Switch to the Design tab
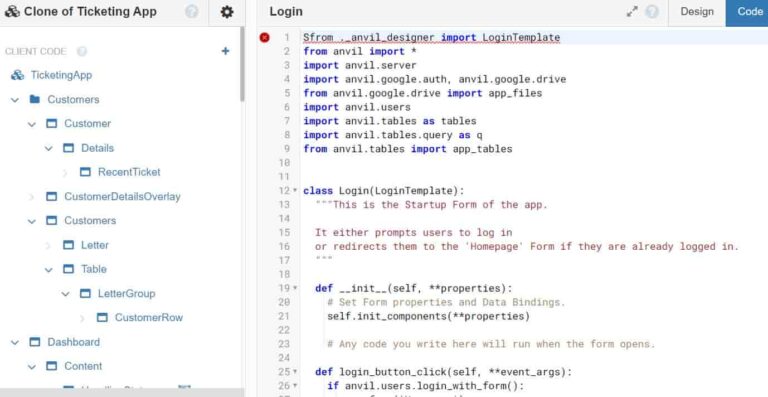The height and width of the screenshot is (397, 768). 697,12
